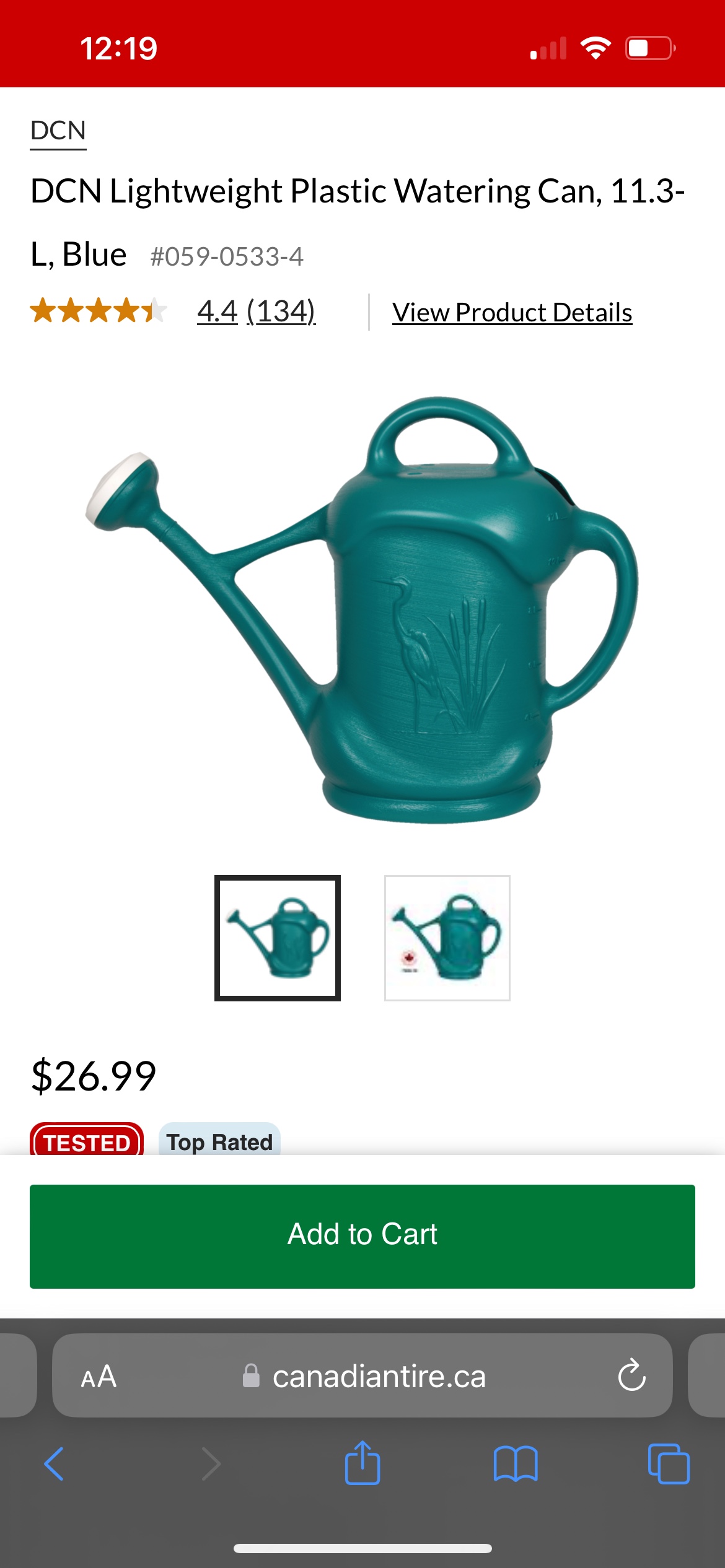The width and height of the screenshot is (725, 1568).
Task: Click the Add to Cart button
Action: [362, 1236]
